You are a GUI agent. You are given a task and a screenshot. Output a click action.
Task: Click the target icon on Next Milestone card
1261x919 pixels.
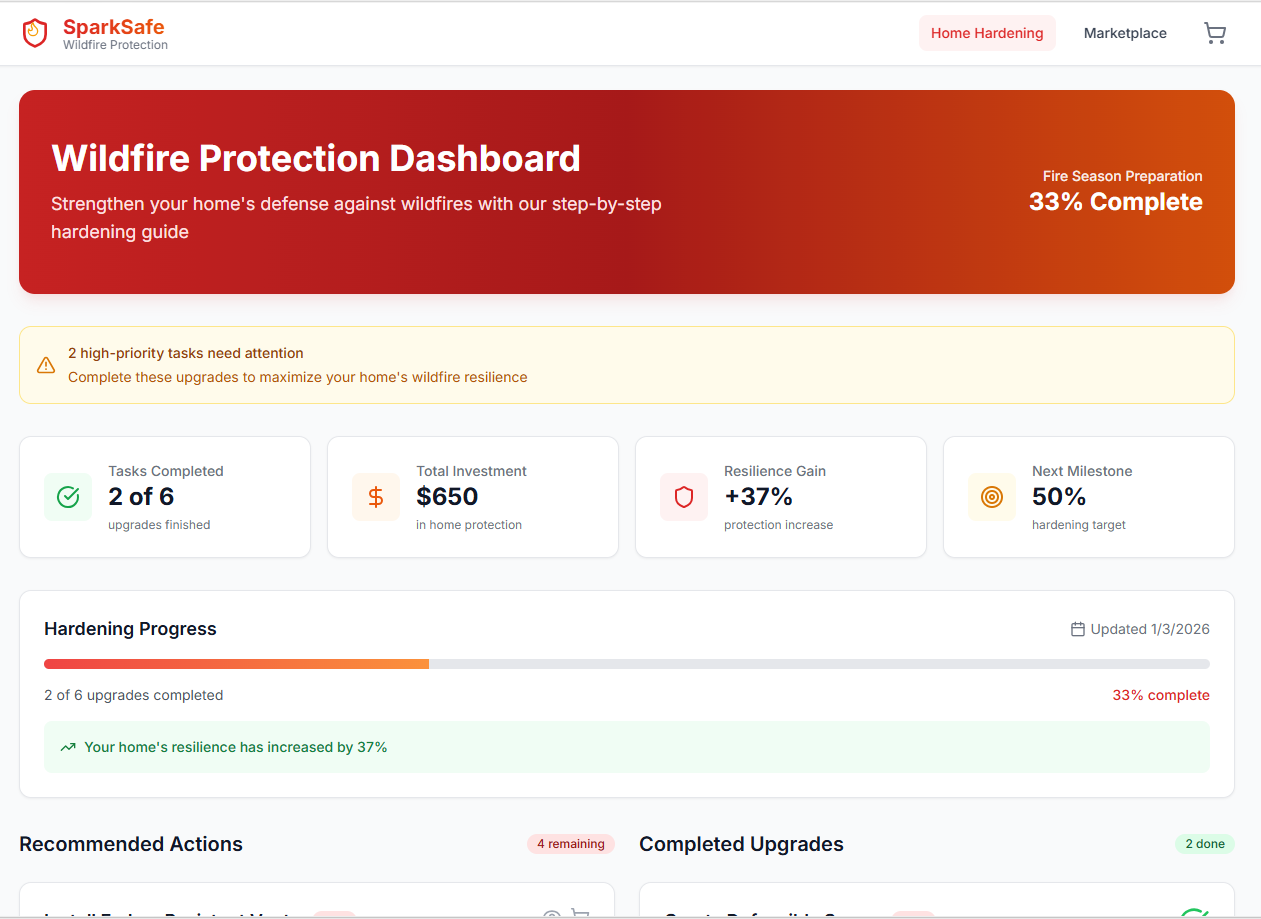click(x=991, y=496)
